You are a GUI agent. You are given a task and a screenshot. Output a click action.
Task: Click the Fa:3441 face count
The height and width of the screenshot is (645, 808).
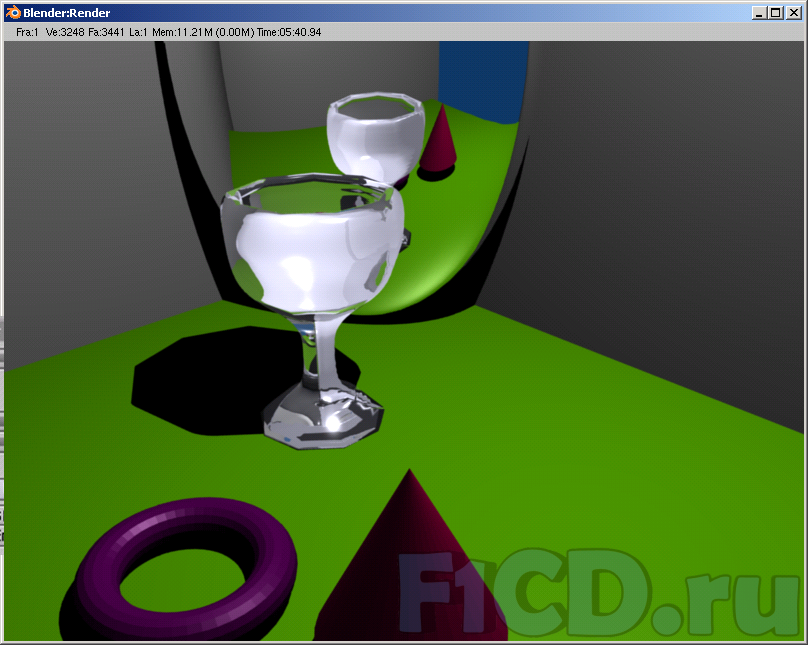pos(106,32)
